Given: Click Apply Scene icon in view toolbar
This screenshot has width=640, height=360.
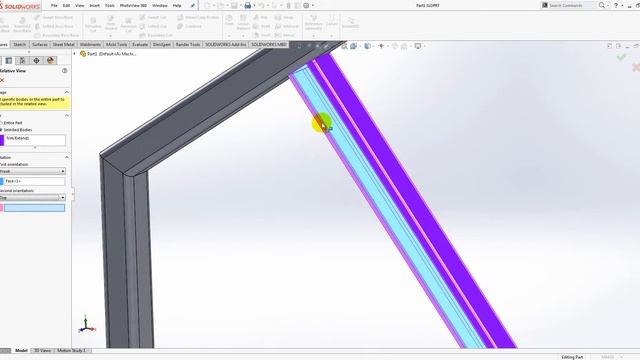Looking at the screenshot, I should tap(404, 46).
